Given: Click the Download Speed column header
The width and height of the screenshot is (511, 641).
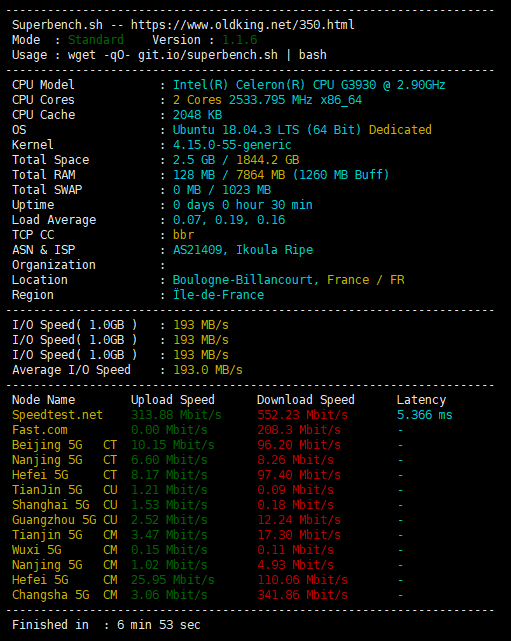Looking at the screenshot, I should tap(305, 400).
